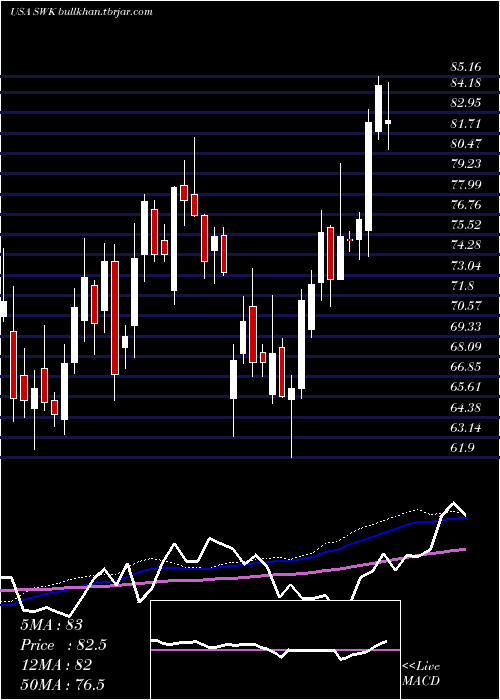Click the 68.09 price axis label
Screen dimensions: 500x700
coord(466,347)
